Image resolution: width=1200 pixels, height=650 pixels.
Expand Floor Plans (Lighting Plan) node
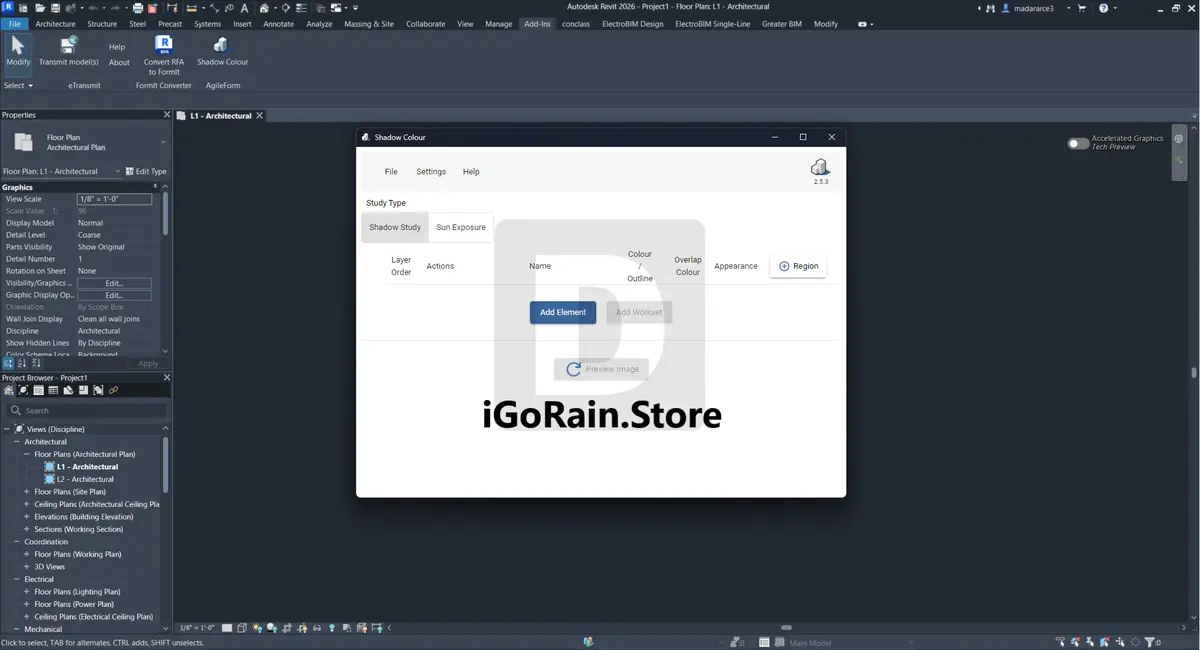(x=27, y=592)
